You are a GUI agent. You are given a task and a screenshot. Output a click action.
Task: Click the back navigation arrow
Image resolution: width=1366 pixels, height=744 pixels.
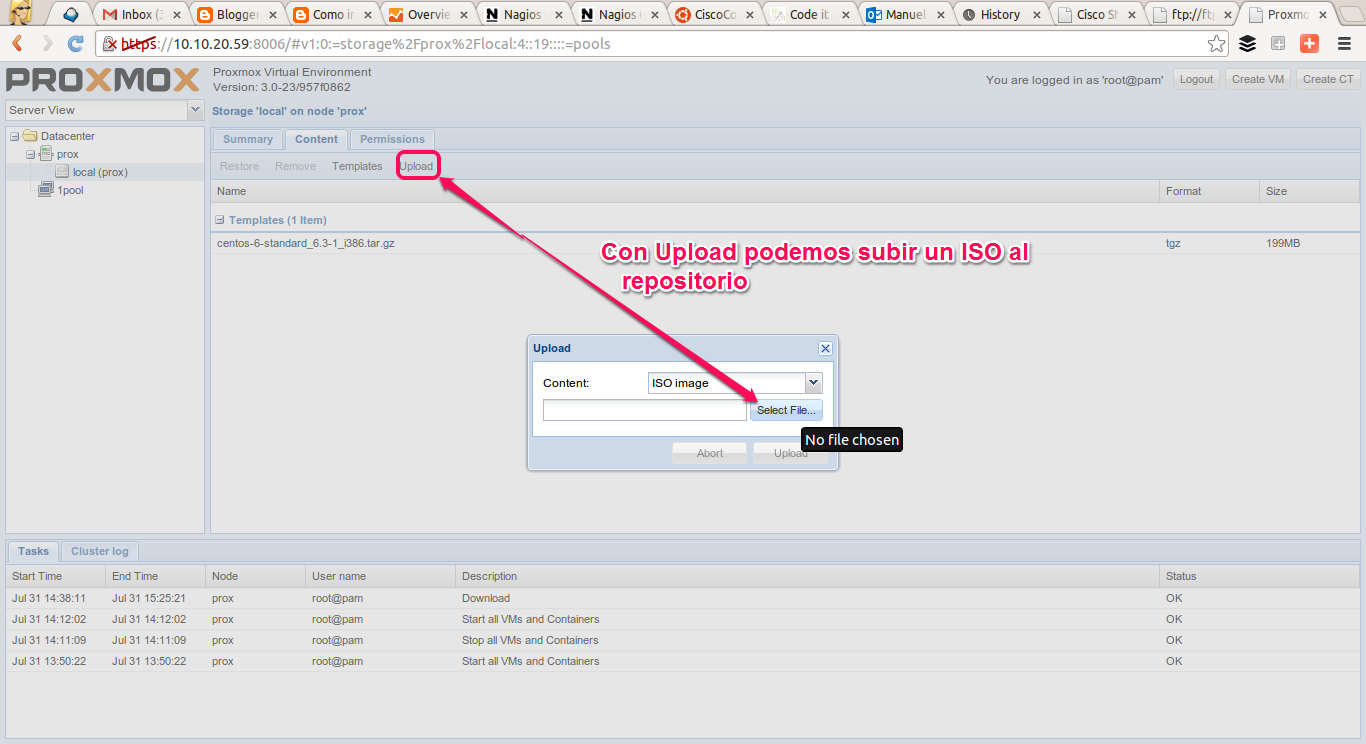coord(16,43)
